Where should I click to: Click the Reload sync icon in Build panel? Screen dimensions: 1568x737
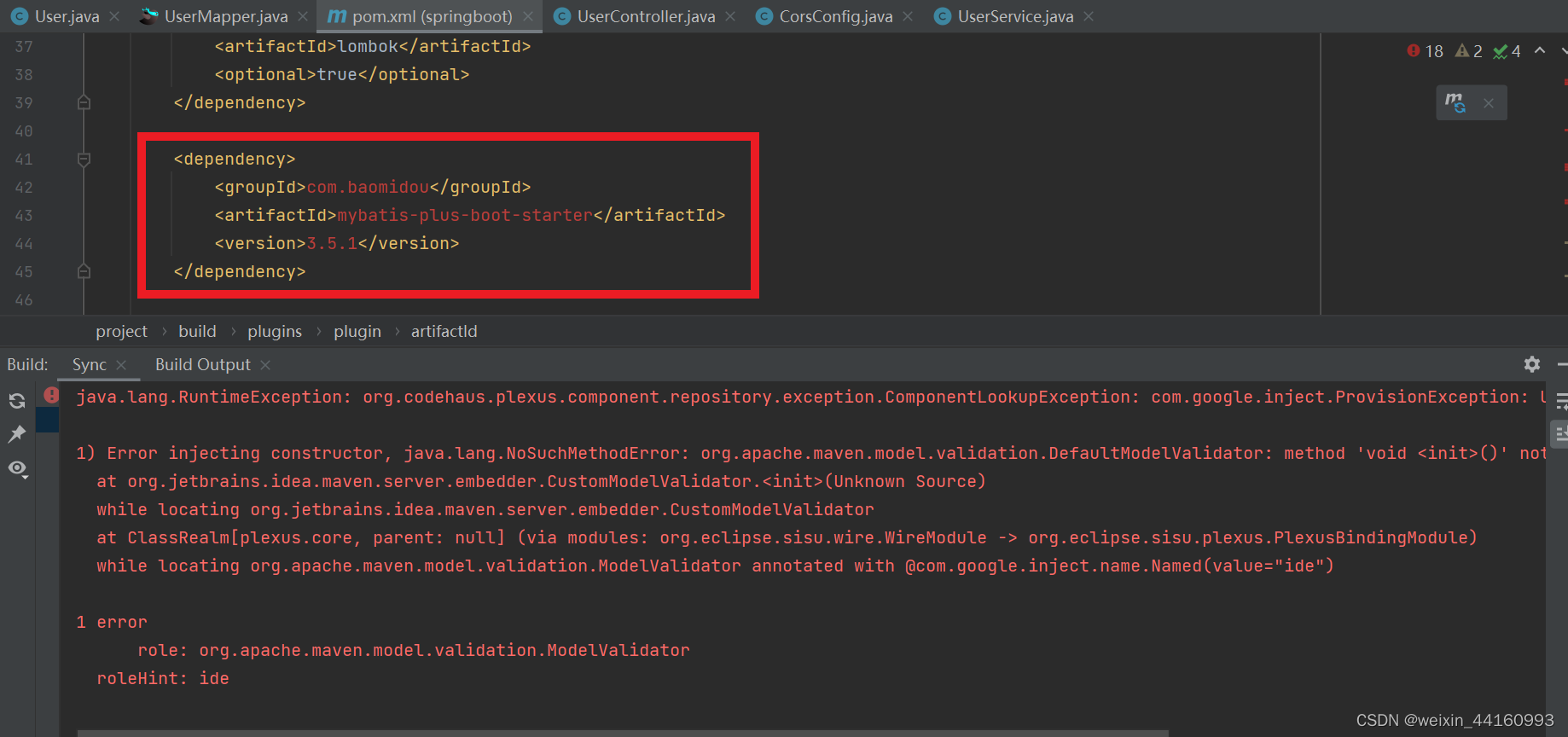[17, 400]
